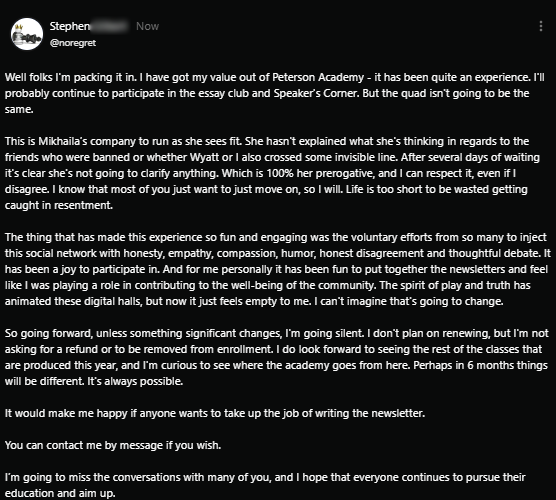Click the @noregret username handle
Screen dimensions: 556x500
73,43
